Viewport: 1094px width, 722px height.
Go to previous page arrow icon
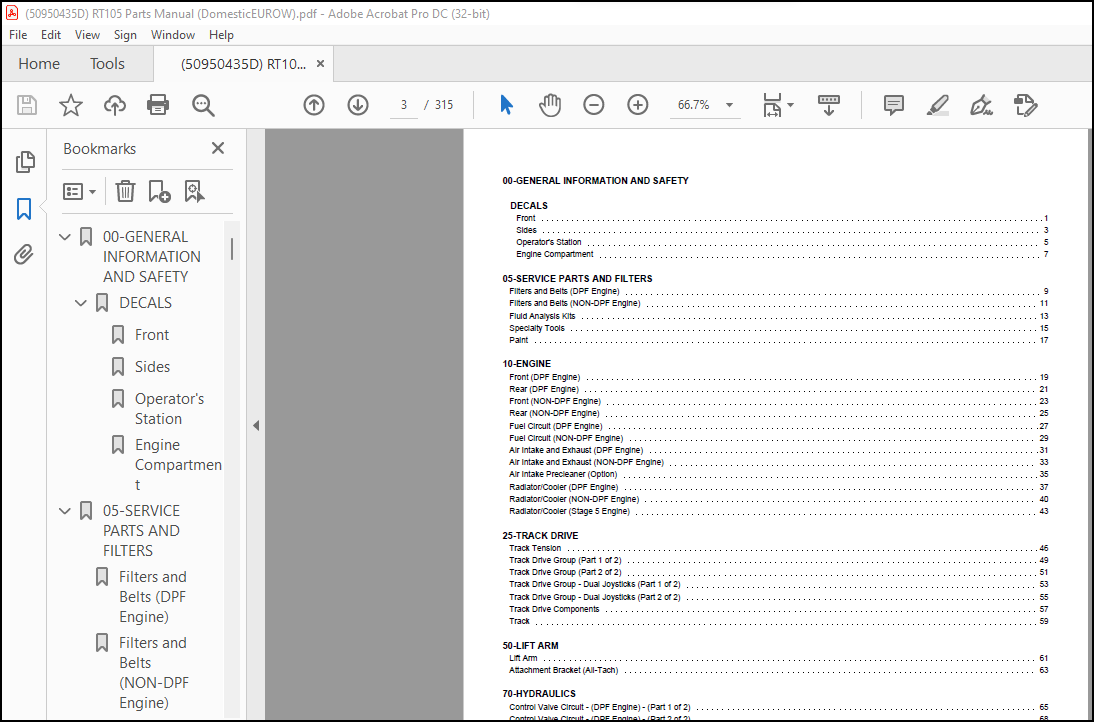click(x=314, y=105)
